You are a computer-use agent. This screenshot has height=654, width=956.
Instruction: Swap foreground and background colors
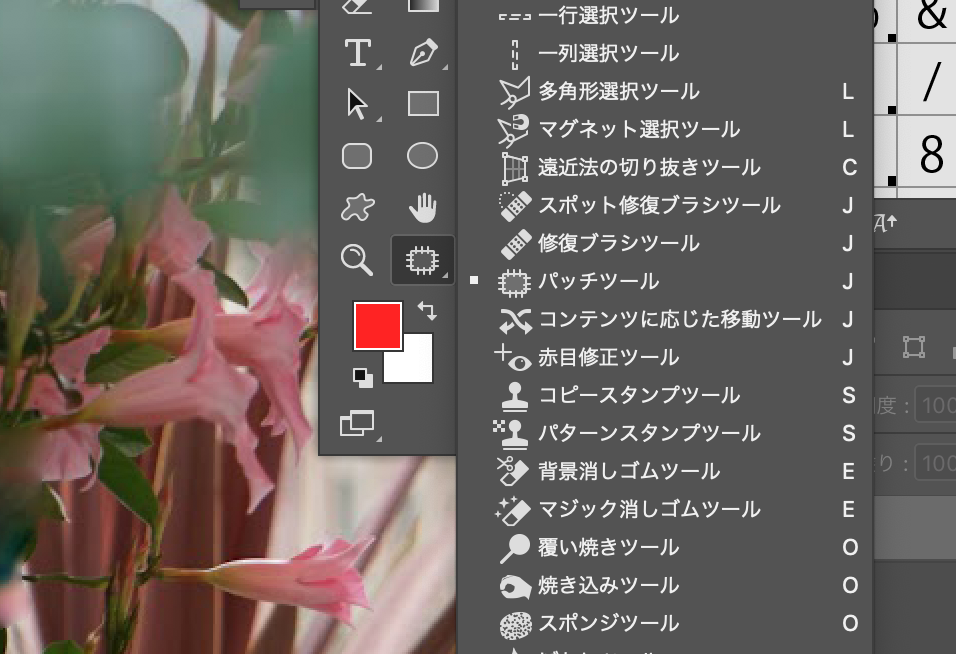tap(428, 312)
